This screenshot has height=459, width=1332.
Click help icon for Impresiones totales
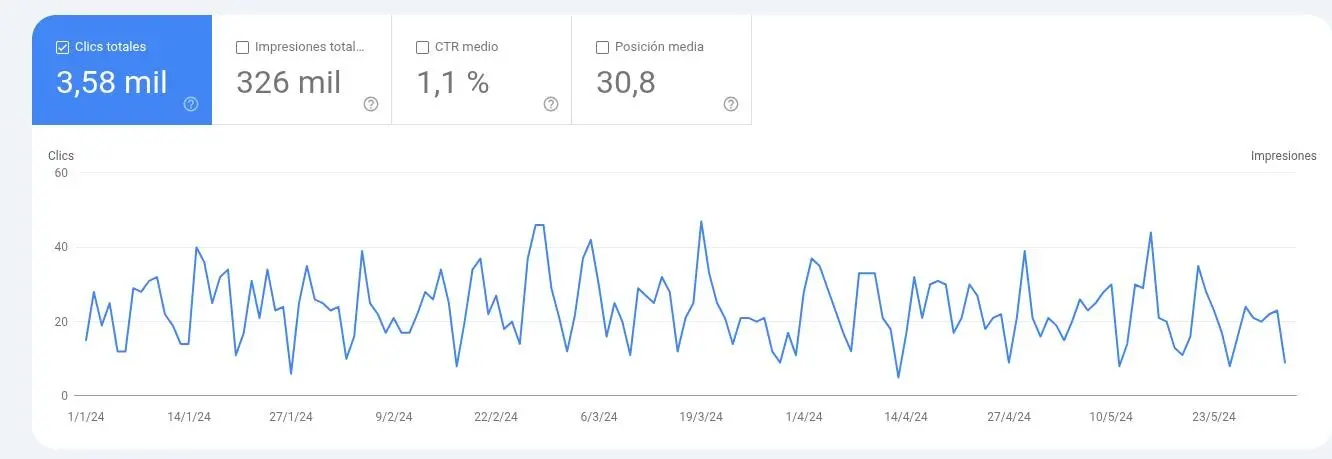coord(371,104)
